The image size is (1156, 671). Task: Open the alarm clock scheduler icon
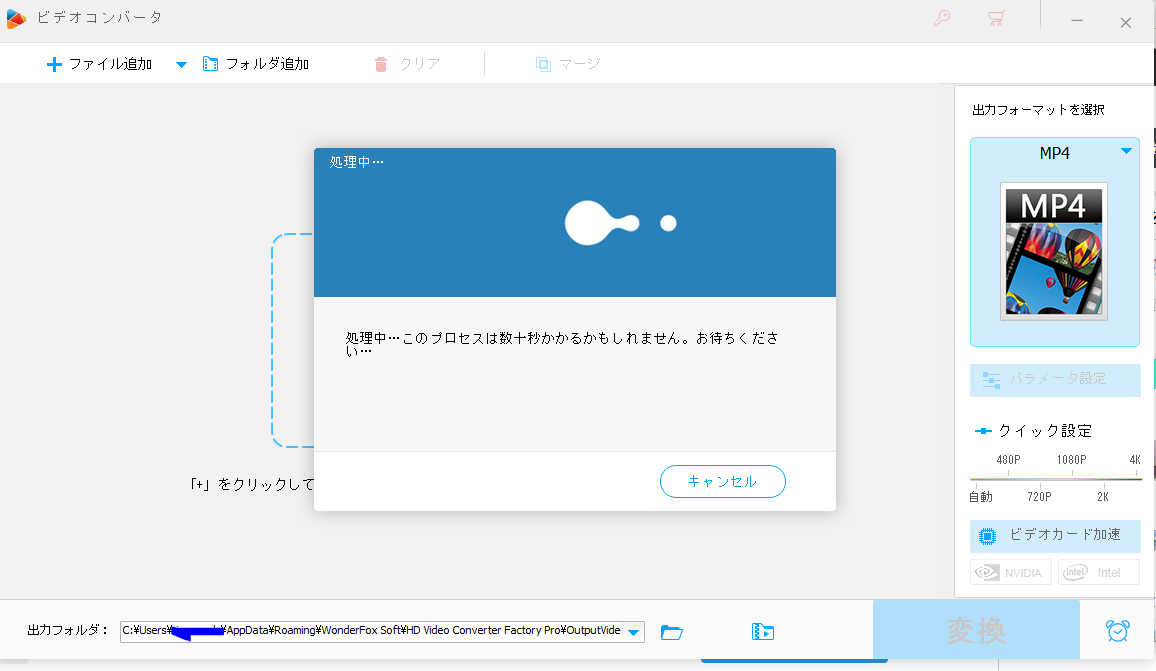[x=1118, y=630]
